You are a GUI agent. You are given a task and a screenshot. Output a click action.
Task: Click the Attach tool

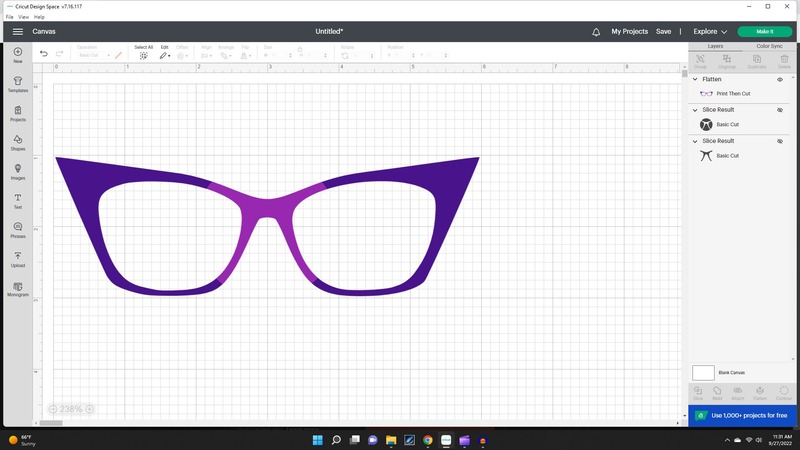click(738, 393)
